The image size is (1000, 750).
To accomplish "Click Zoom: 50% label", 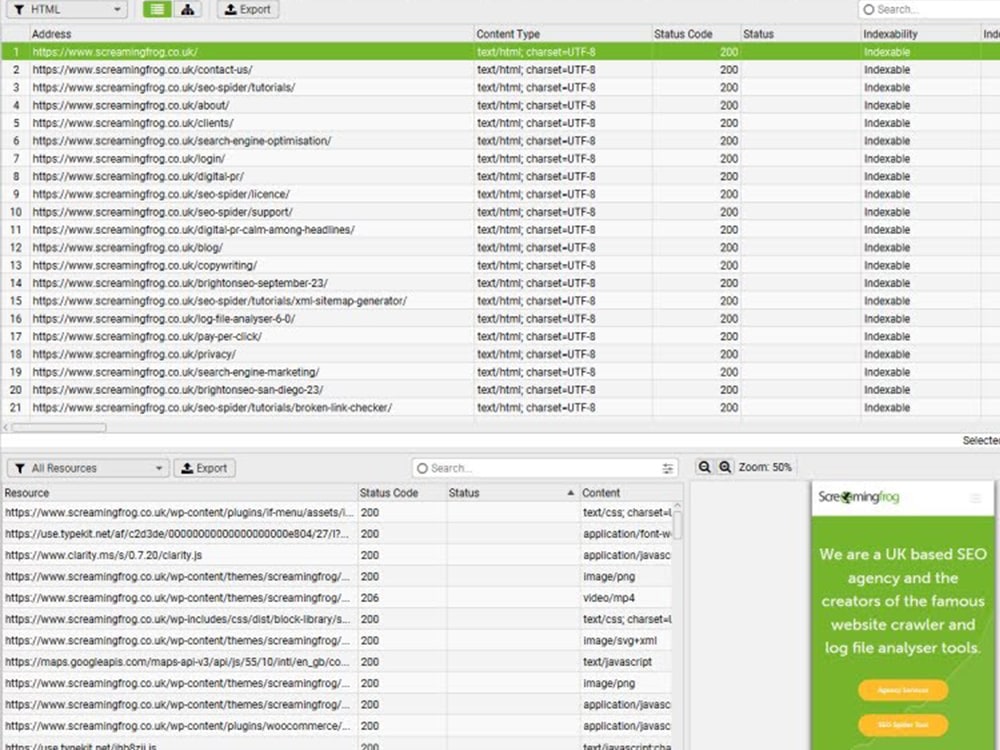I will (765, 467).
